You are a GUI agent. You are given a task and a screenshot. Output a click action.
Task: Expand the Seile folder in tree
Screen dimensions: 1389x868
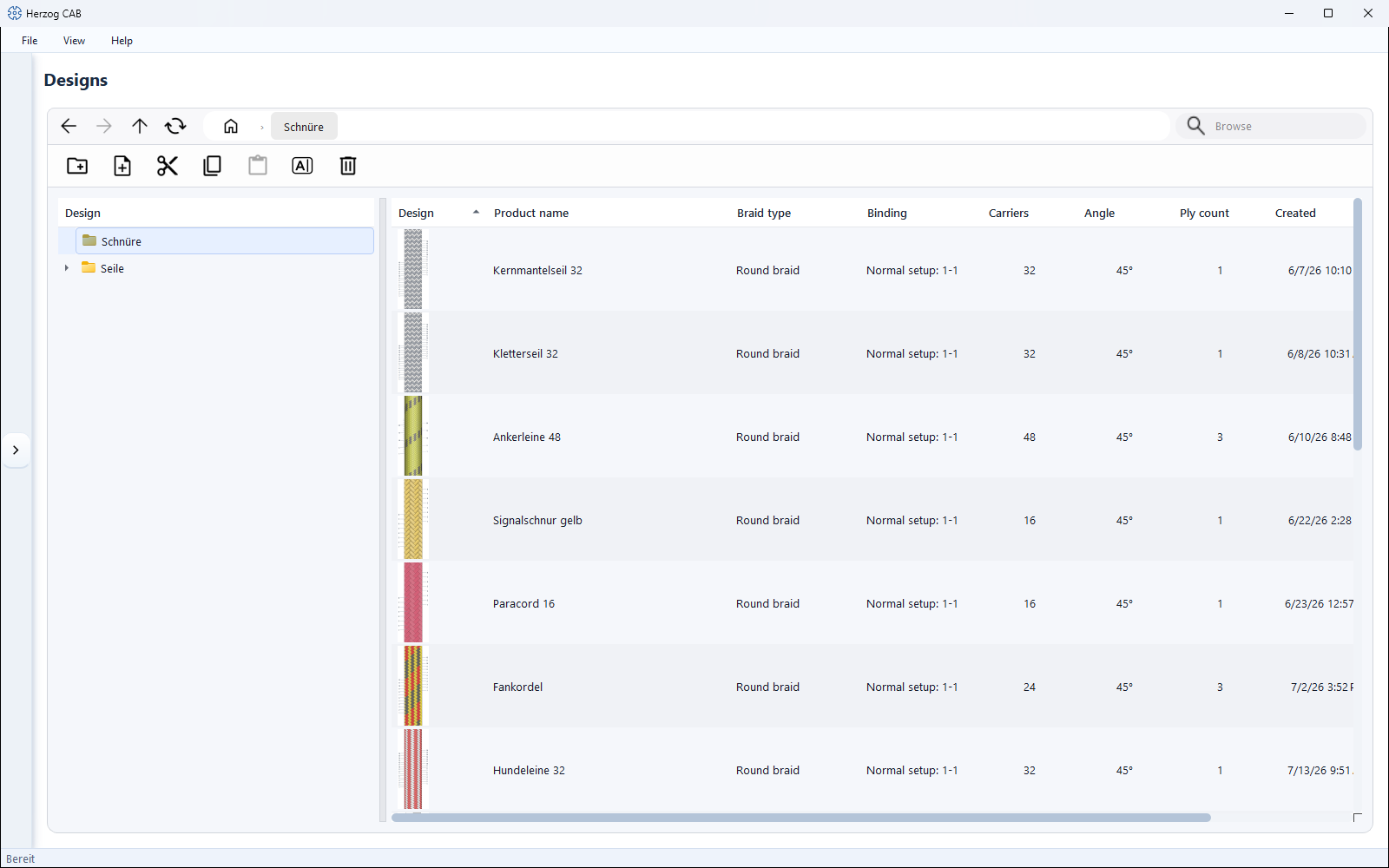pos(67,268)
